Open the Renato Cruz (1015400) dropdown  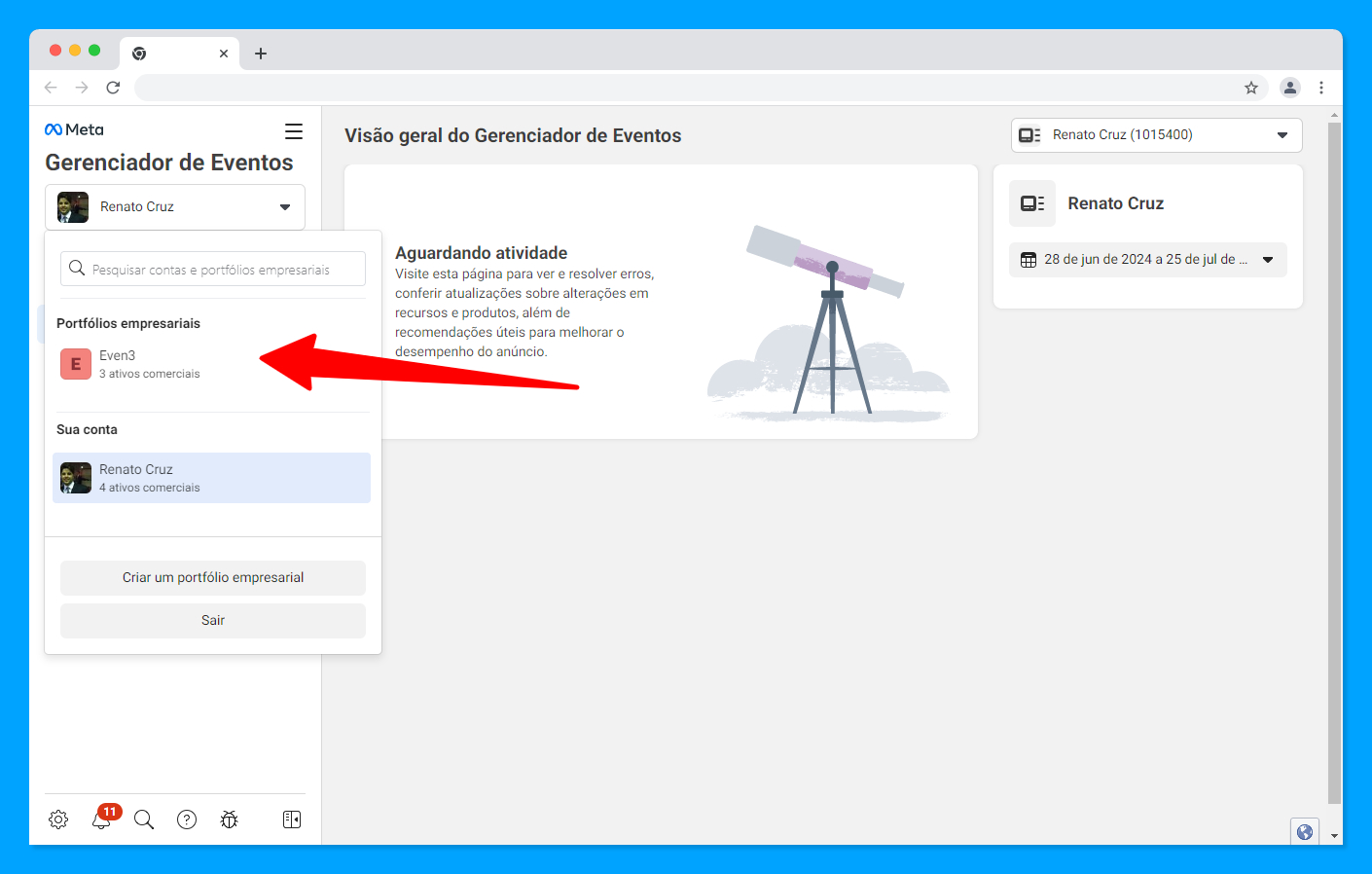1156,135
